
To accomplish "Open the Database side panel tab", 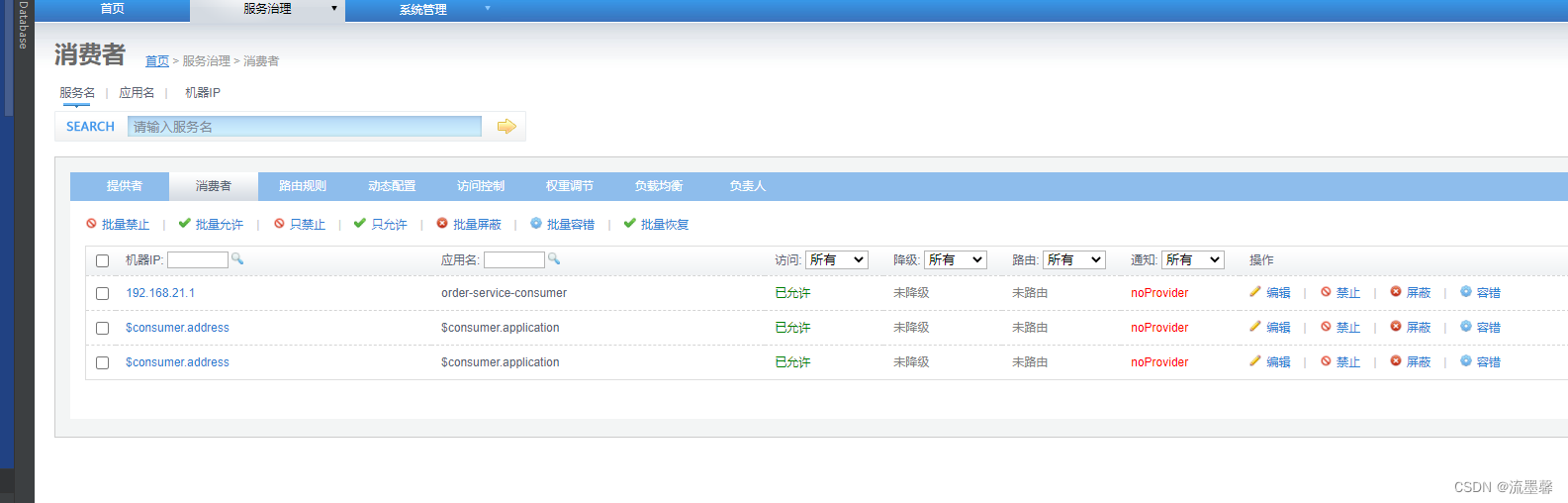I will (24, 25).
